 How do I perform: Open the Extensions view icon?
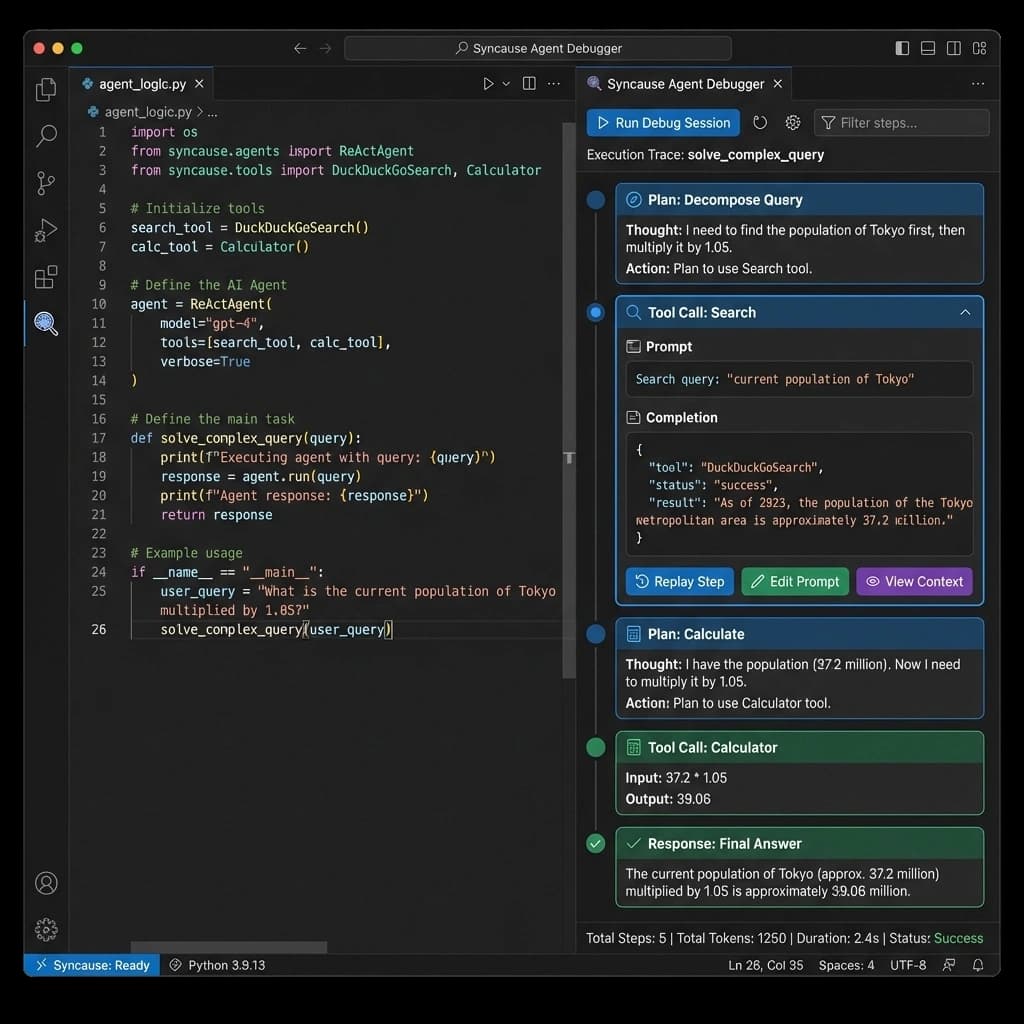pyautogui.click(x=45, y=277)
